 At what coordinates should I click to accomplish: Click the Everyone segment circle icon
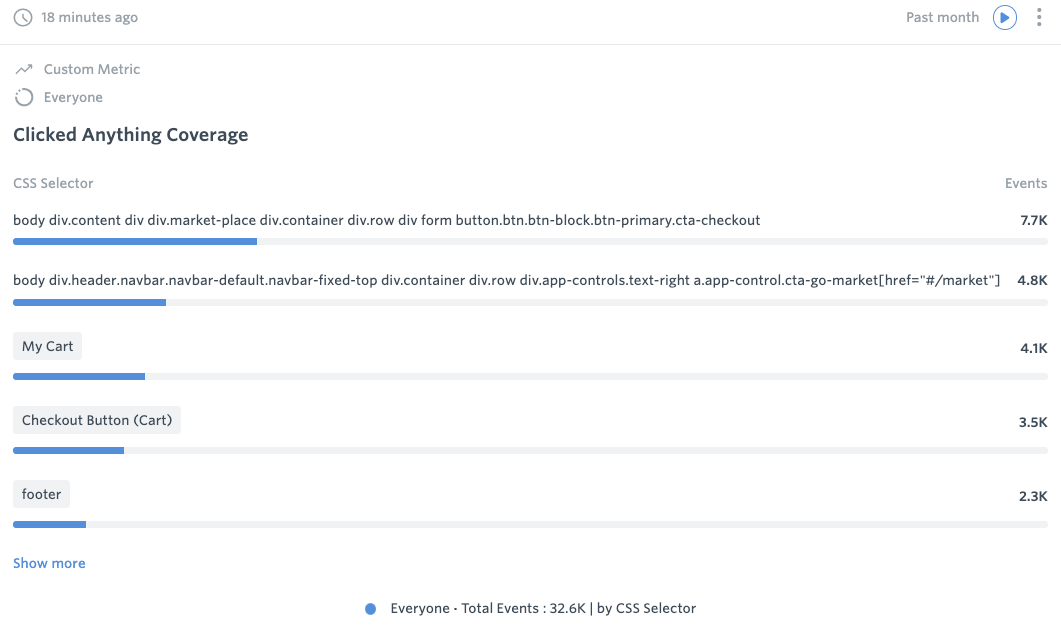coord(24,97)
